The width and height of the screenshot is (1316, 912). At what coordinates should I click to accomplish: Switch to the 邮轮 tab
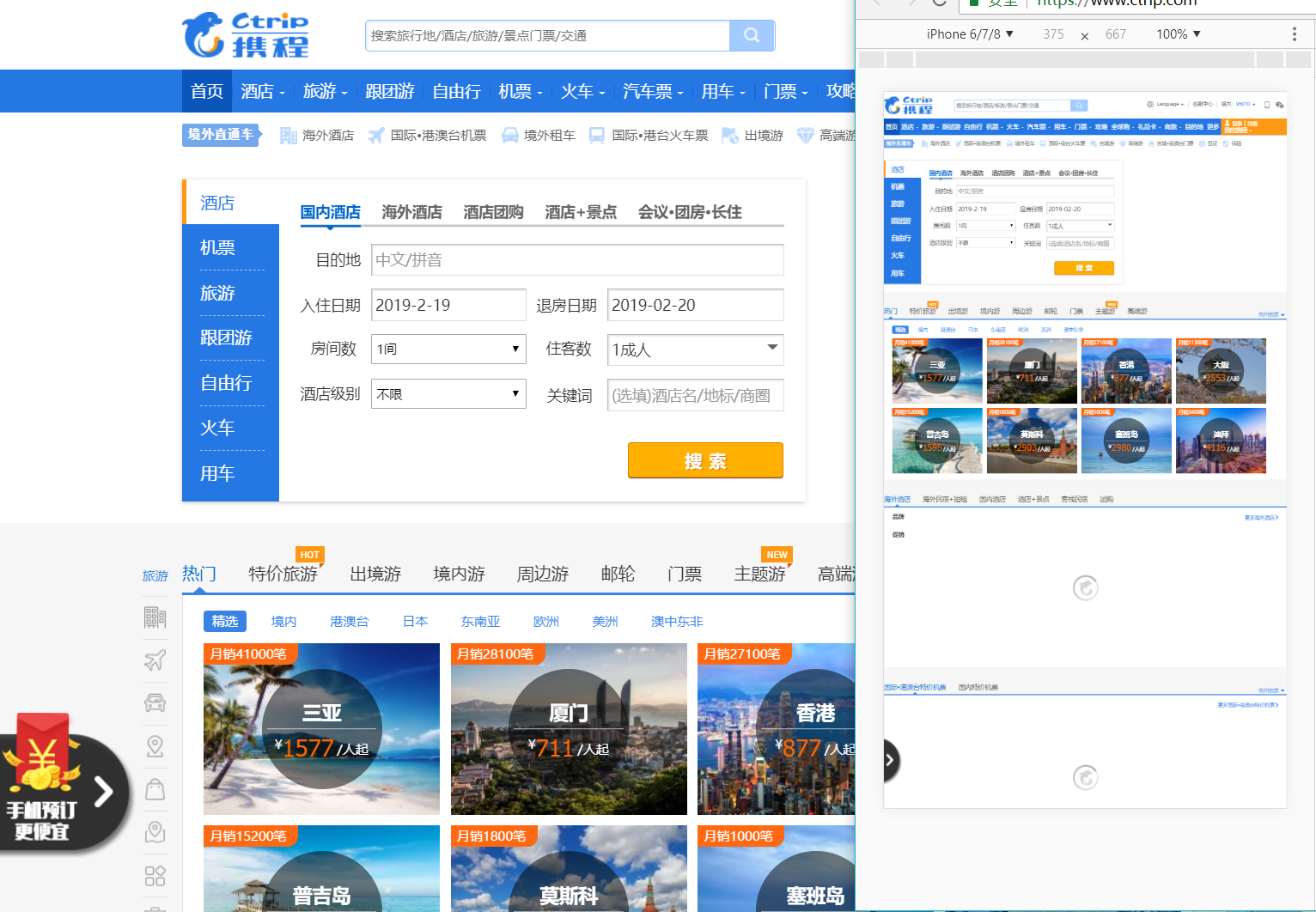[x=618, y=574]
